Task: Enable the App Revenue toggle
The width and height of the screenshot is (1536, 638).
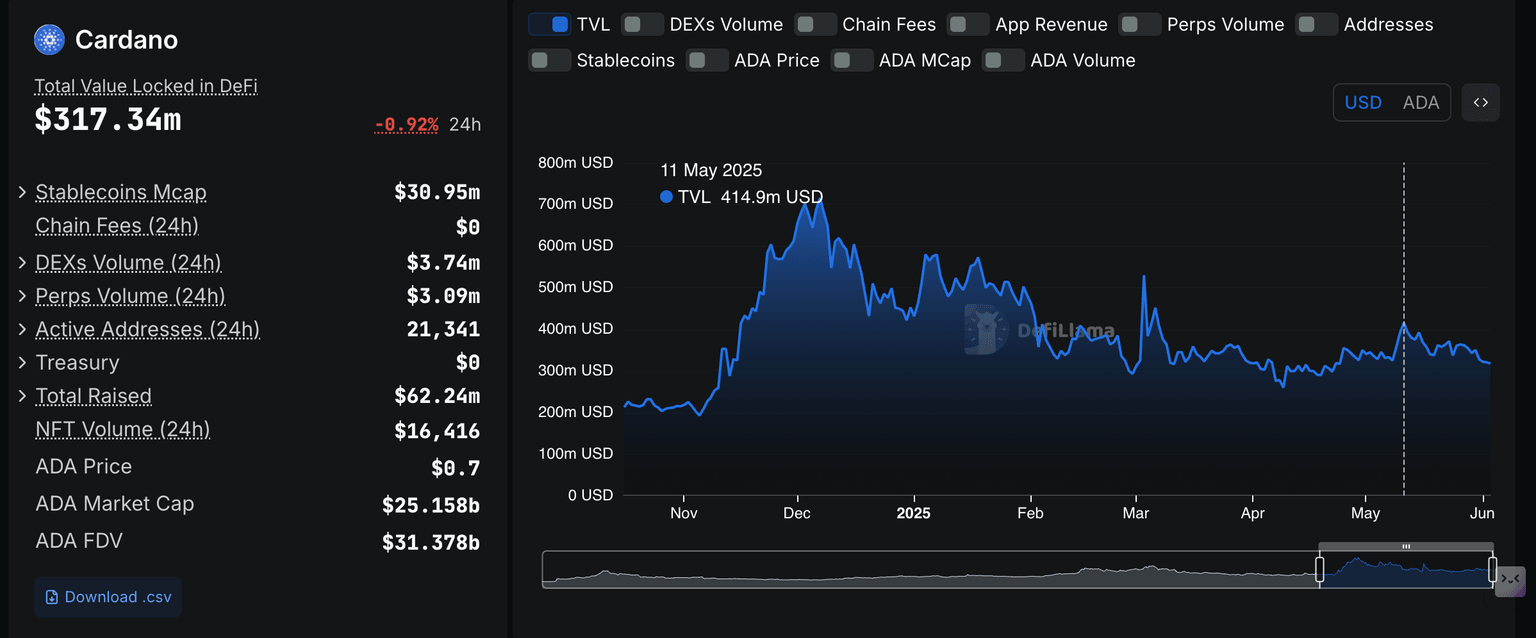Action: click(x=968, y=24)
